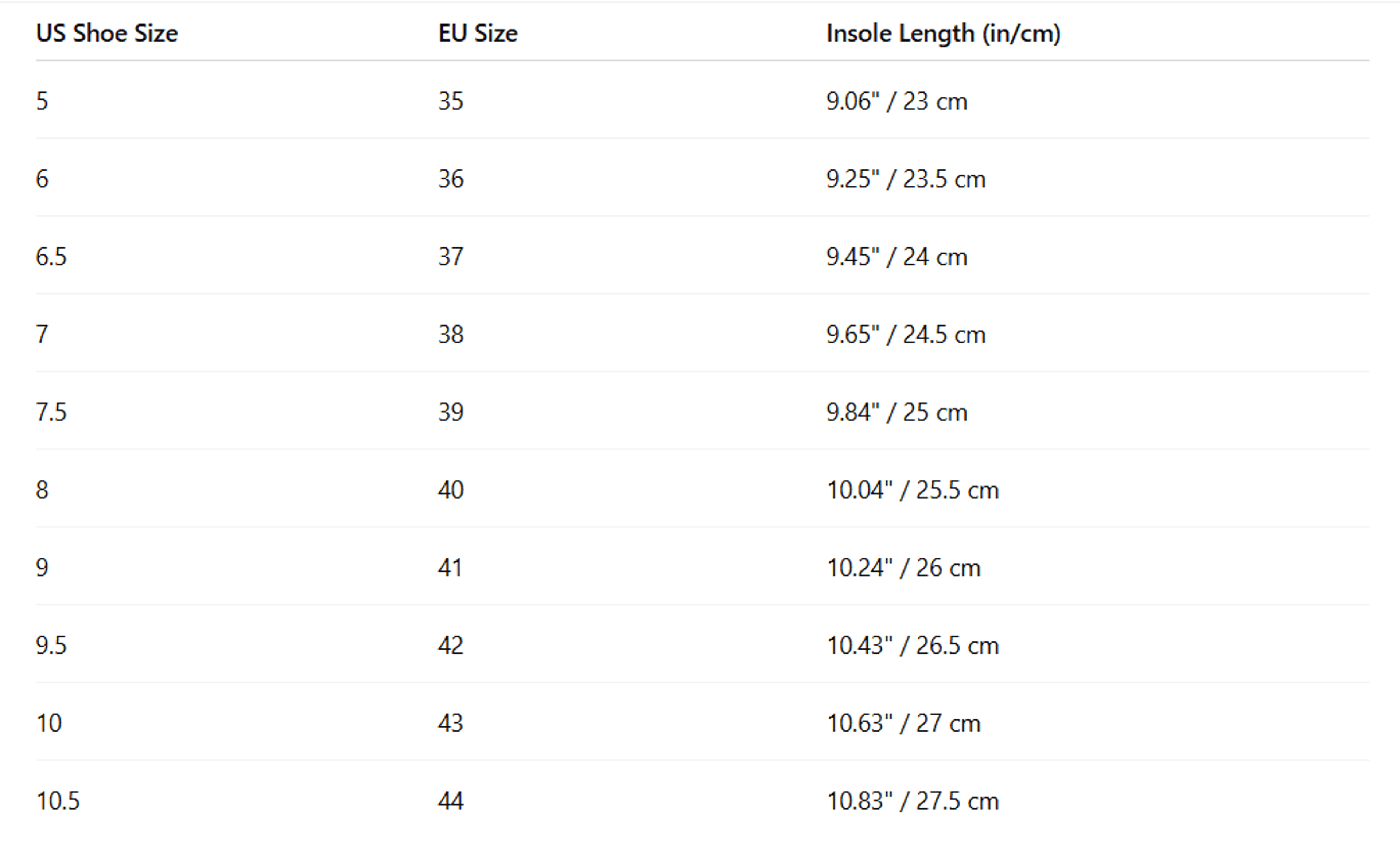Screen dimensions: 1400x858
Task: Select US shoe size 5 cell
Action: (x=42, y=101)
